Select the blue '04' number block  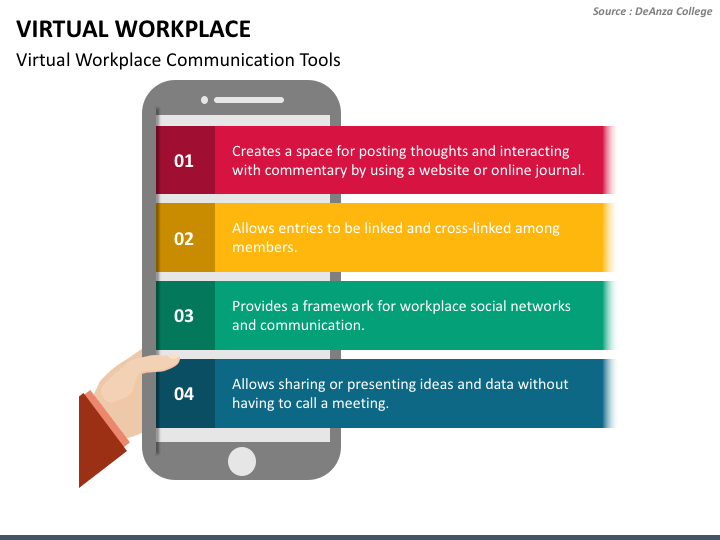[x=185, y=394]
